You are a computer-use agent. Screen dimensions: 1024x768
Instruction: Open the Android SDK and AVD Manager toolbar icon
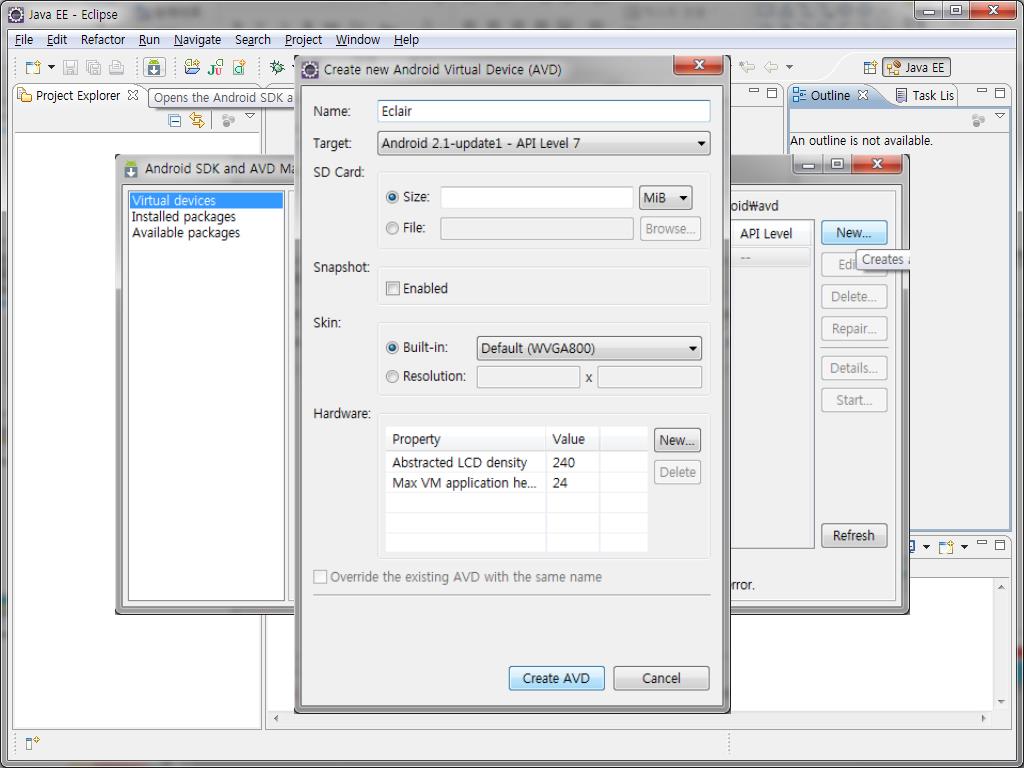click(154, 67)
